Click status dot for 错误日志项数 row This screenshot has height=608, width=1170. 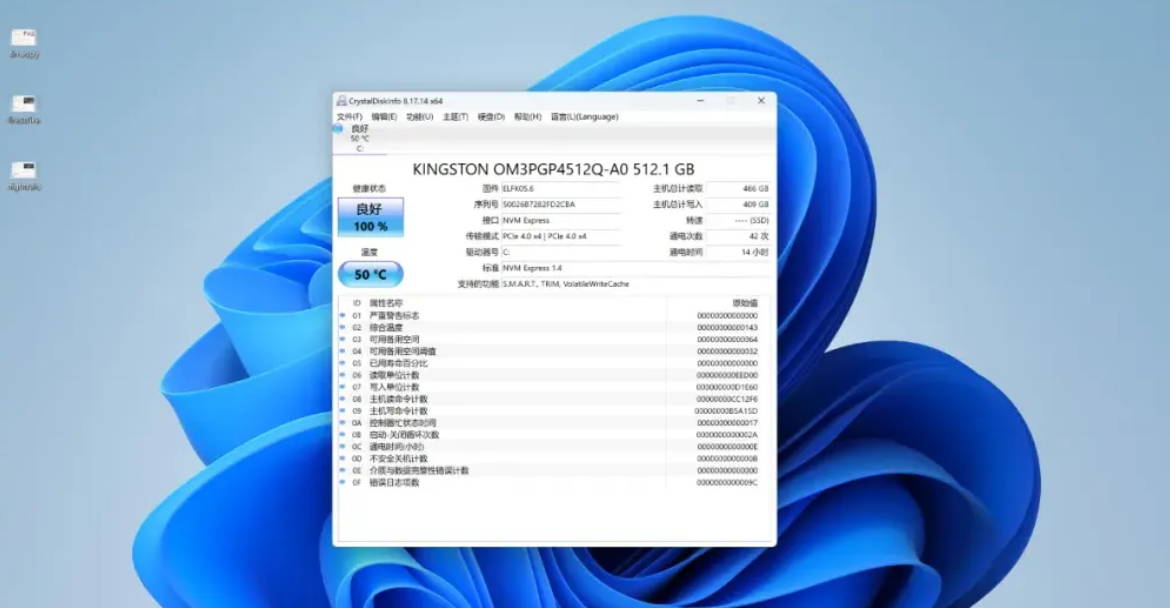[x=342, y=483]
